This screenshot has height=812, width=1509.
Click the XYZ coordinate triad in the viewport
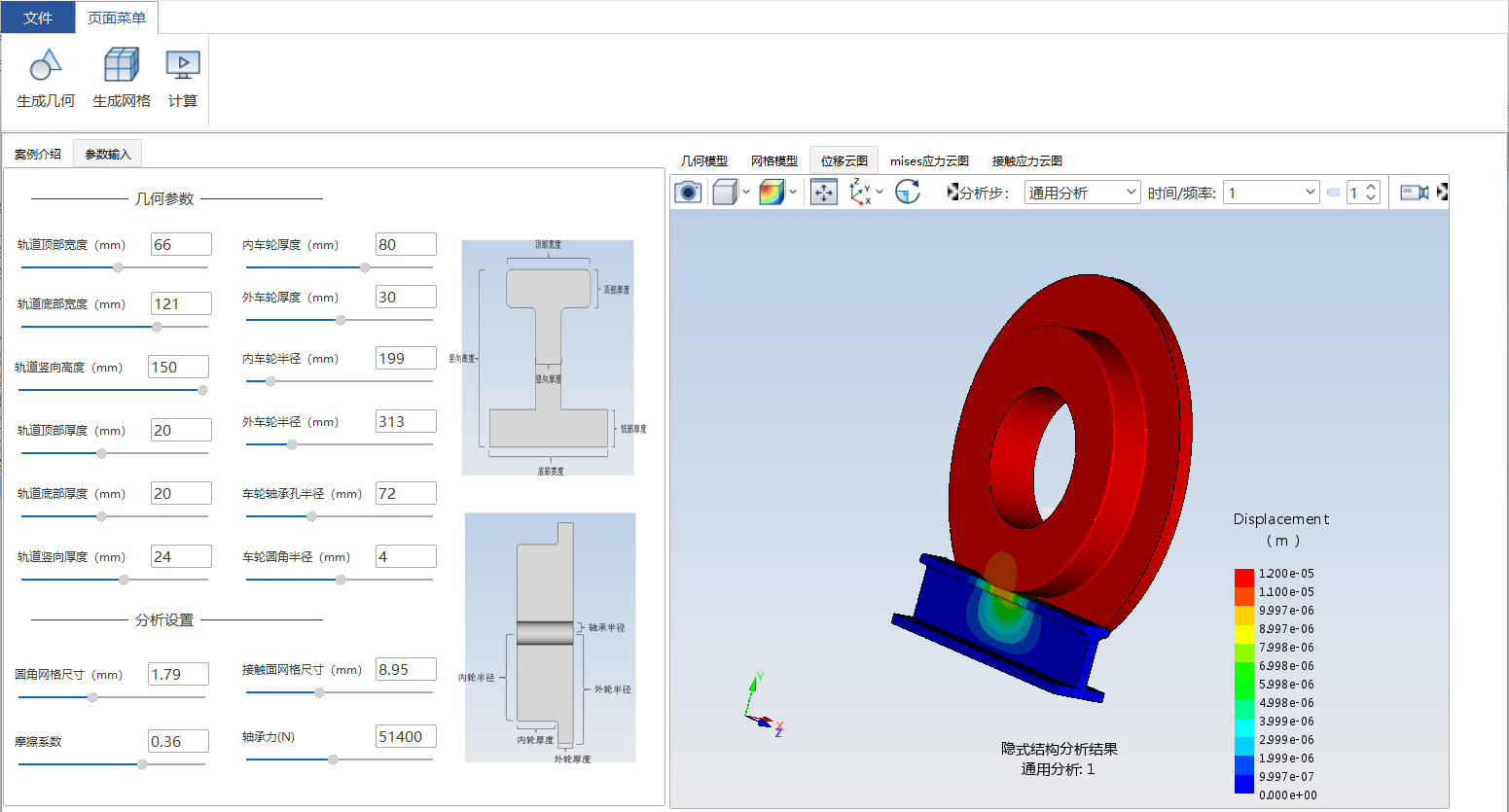[764, 704]
